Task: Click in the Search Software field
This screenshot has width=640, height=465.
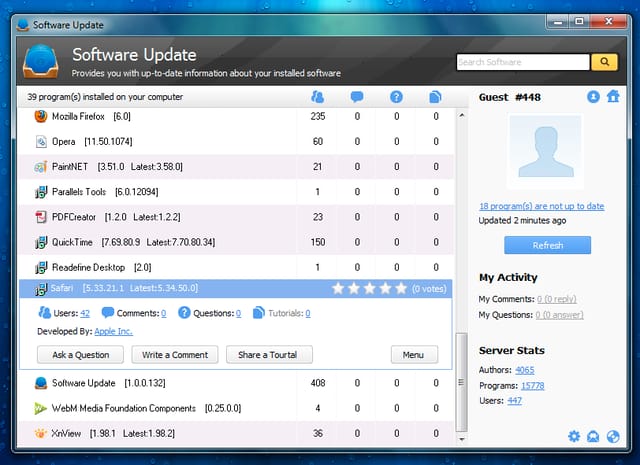Action: click(523, 62)
